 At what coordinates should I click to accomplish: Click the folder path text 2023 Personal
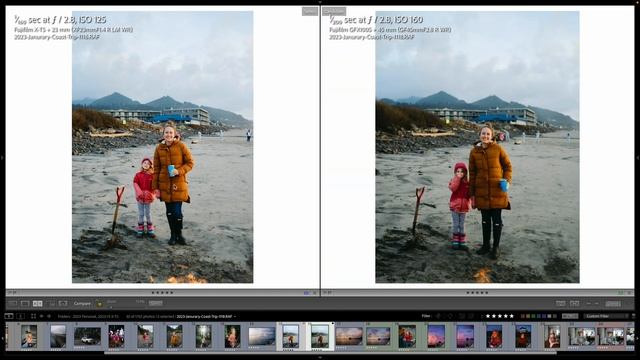pos(83,316)
